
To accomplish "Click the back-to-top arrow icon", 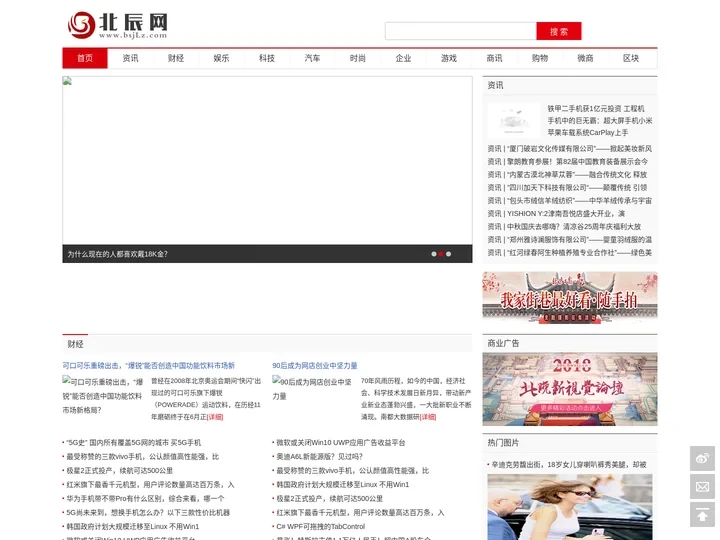I will (702, 515).
